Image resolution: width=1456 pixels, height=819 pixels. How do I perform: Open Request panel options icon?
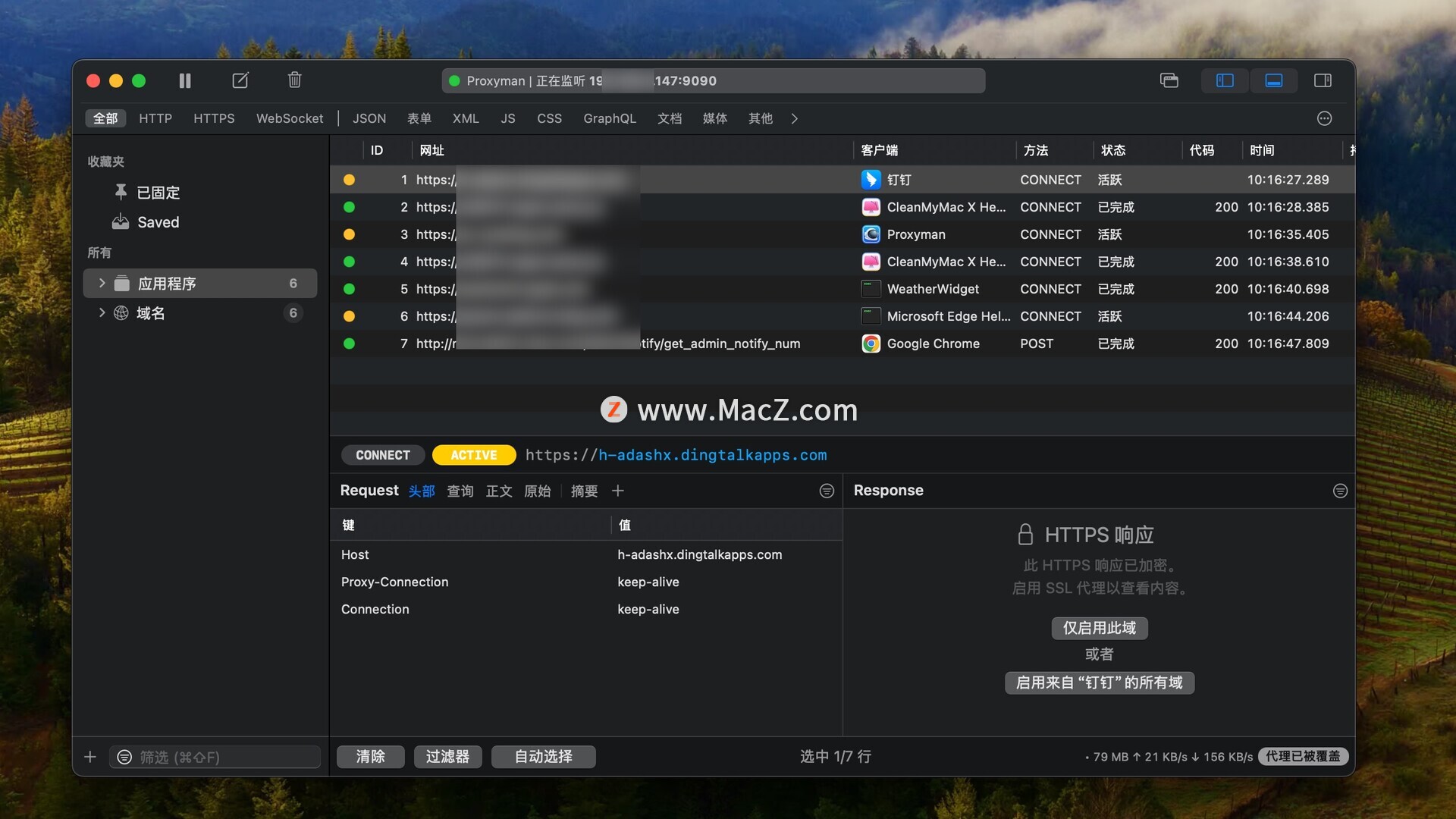click(827, 491)
